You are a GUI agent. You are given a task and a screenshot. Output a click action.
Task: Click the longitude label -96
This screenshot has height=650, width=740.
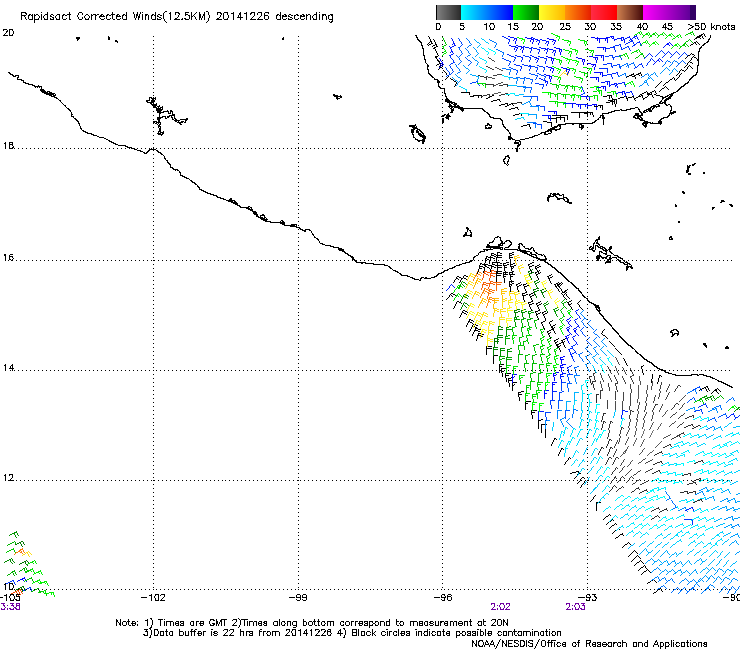point(443,598)
